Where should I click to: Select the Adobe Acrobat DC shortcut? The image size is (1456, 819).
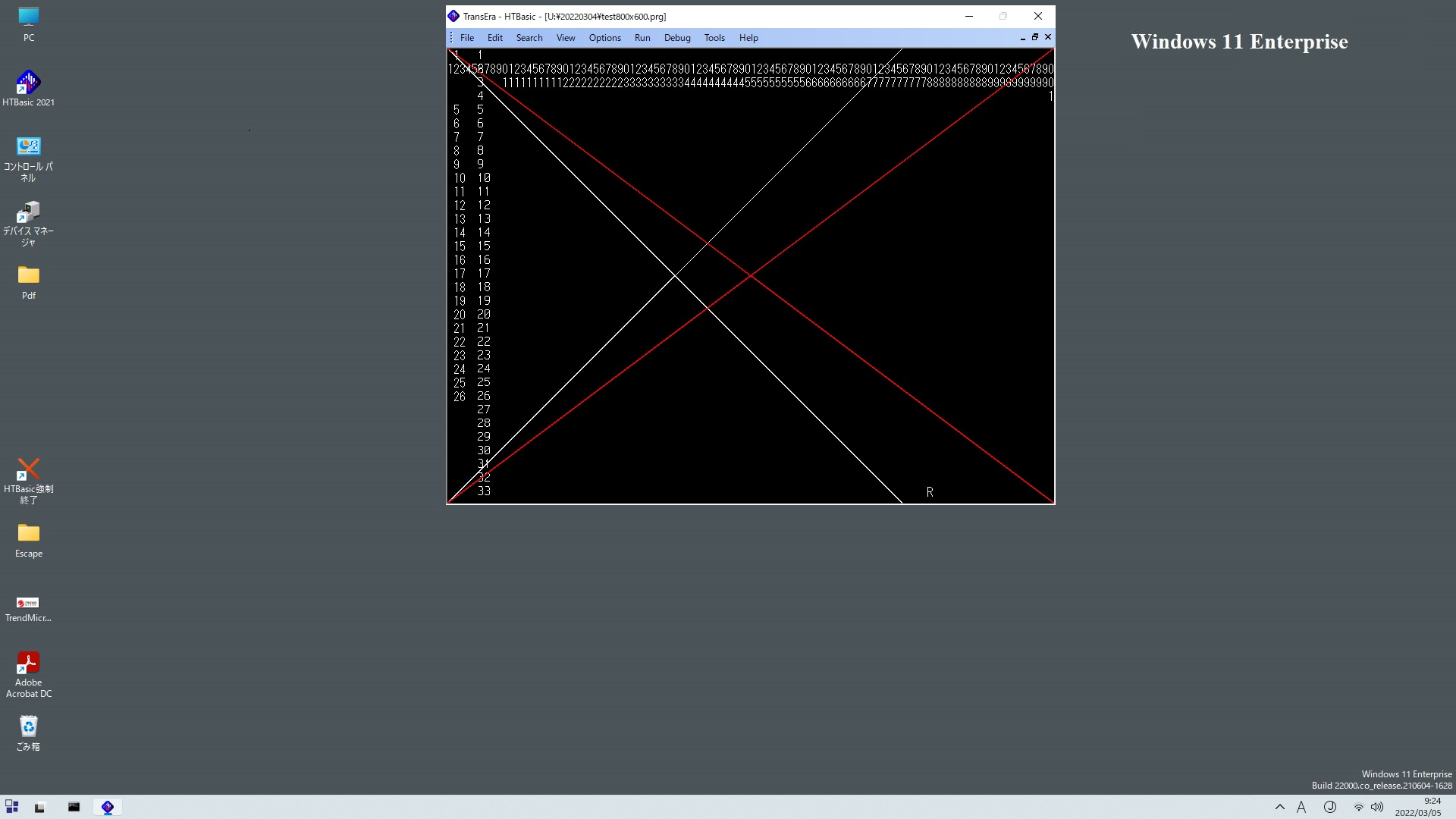tap(29, 675)
